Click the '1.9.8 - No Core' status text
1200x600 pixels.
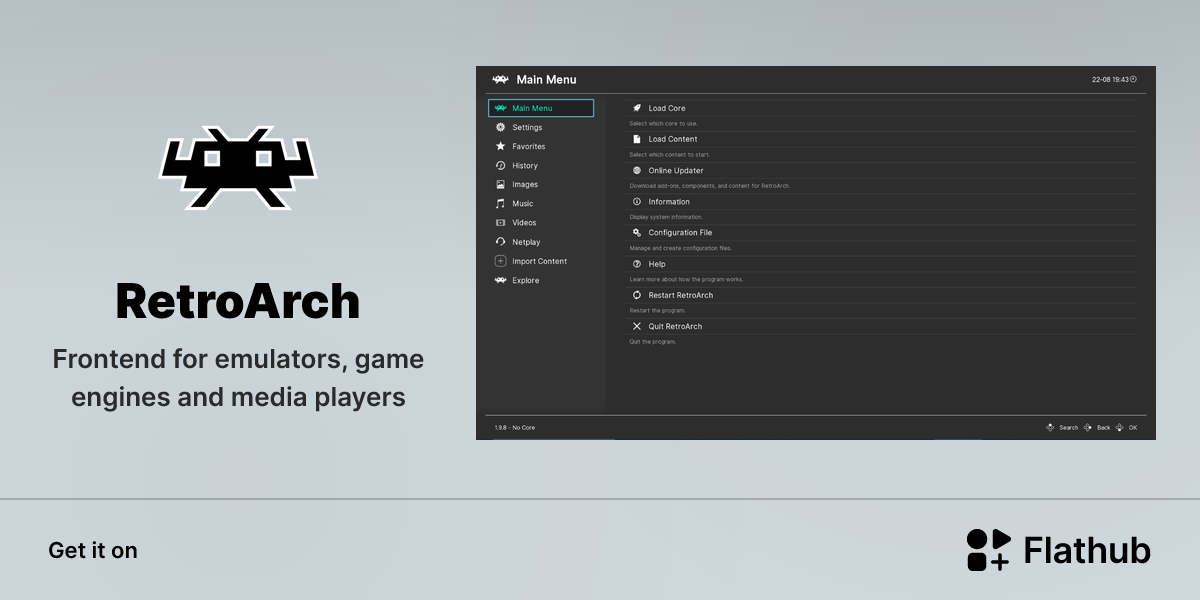coord(515,428)
